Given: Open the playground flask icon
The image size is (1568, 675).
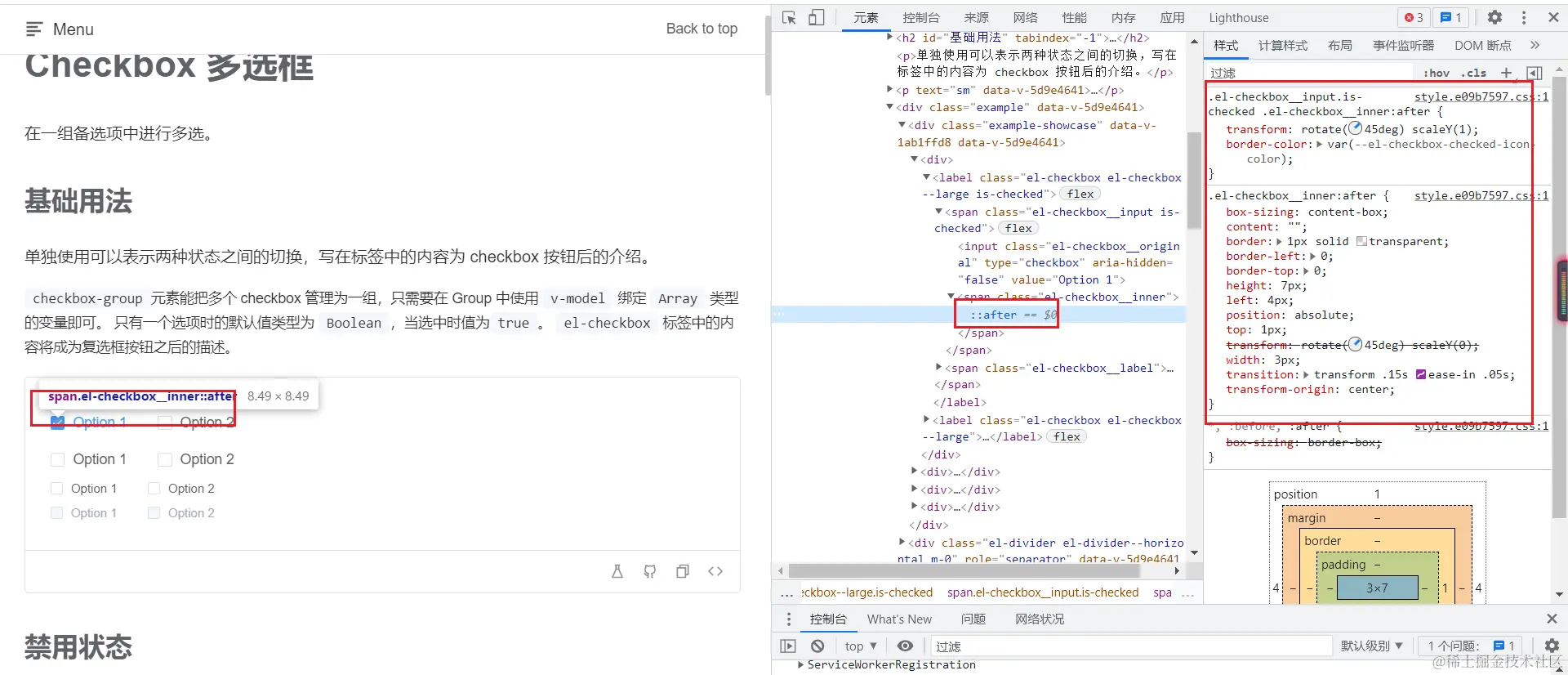Looking at the screenshot, I should click(x=617, y=571).
